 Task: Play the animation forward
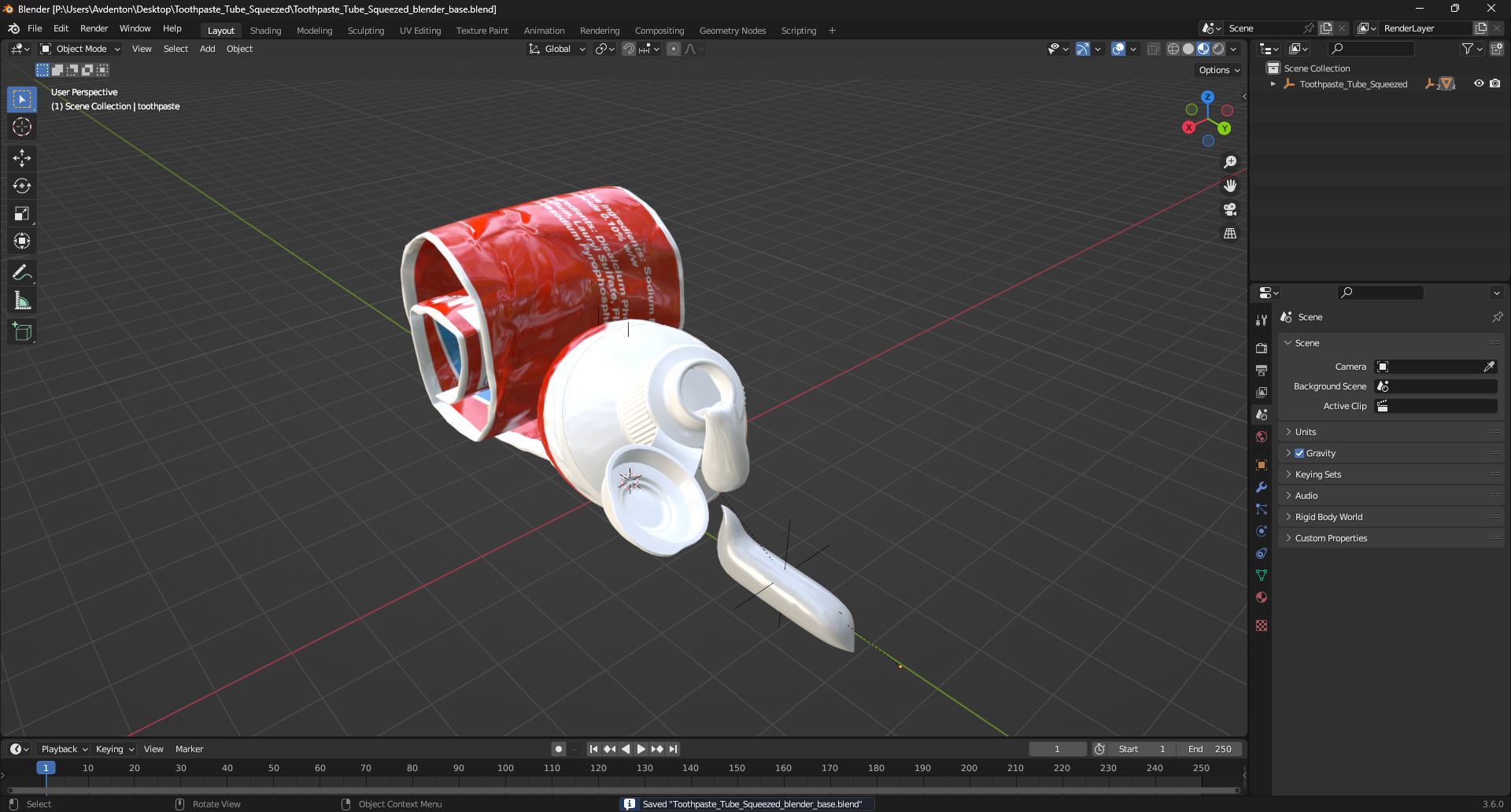[x=641, y=749]
